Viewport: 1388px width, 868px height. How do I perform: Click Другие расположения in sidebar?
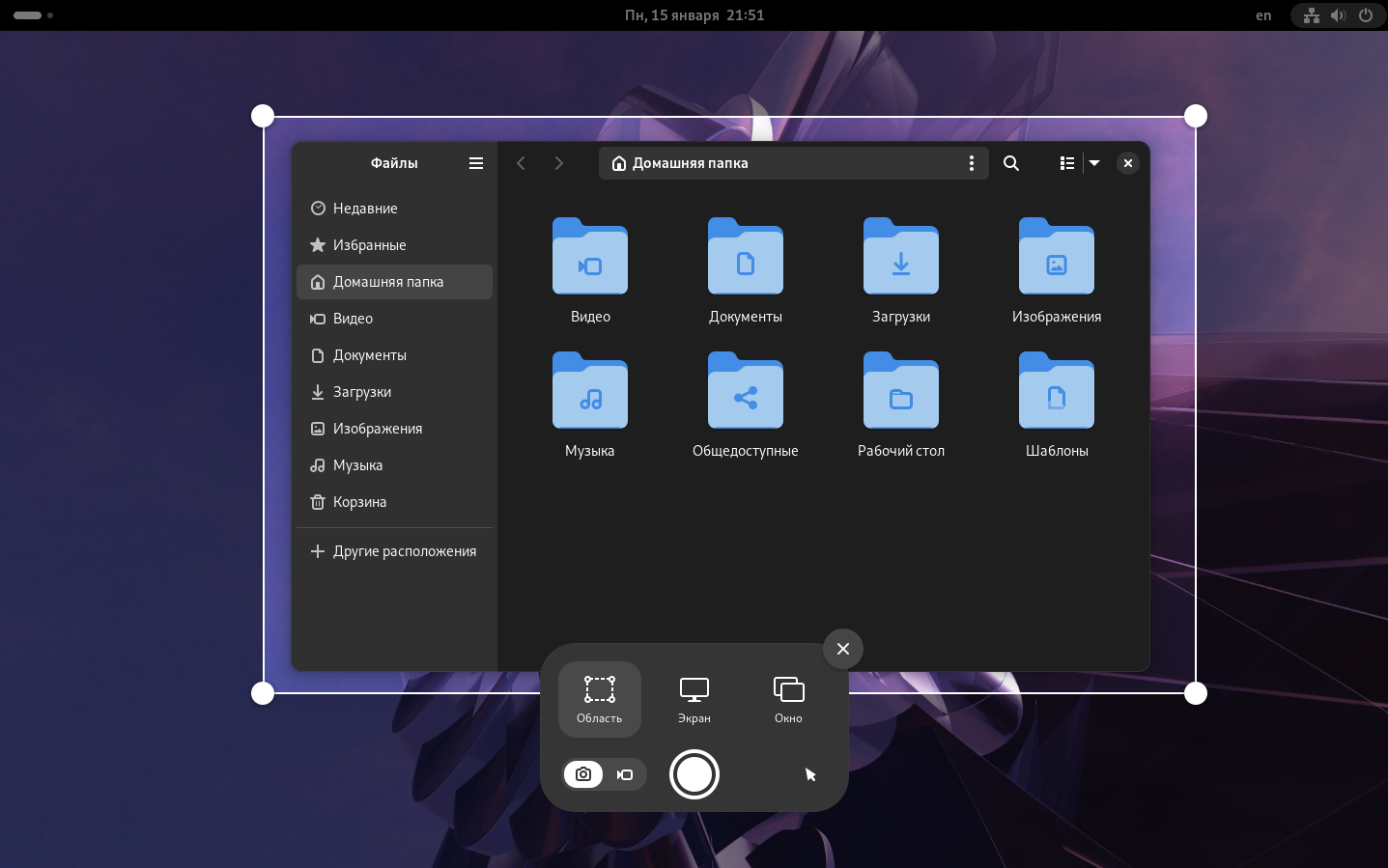[404, 551]
